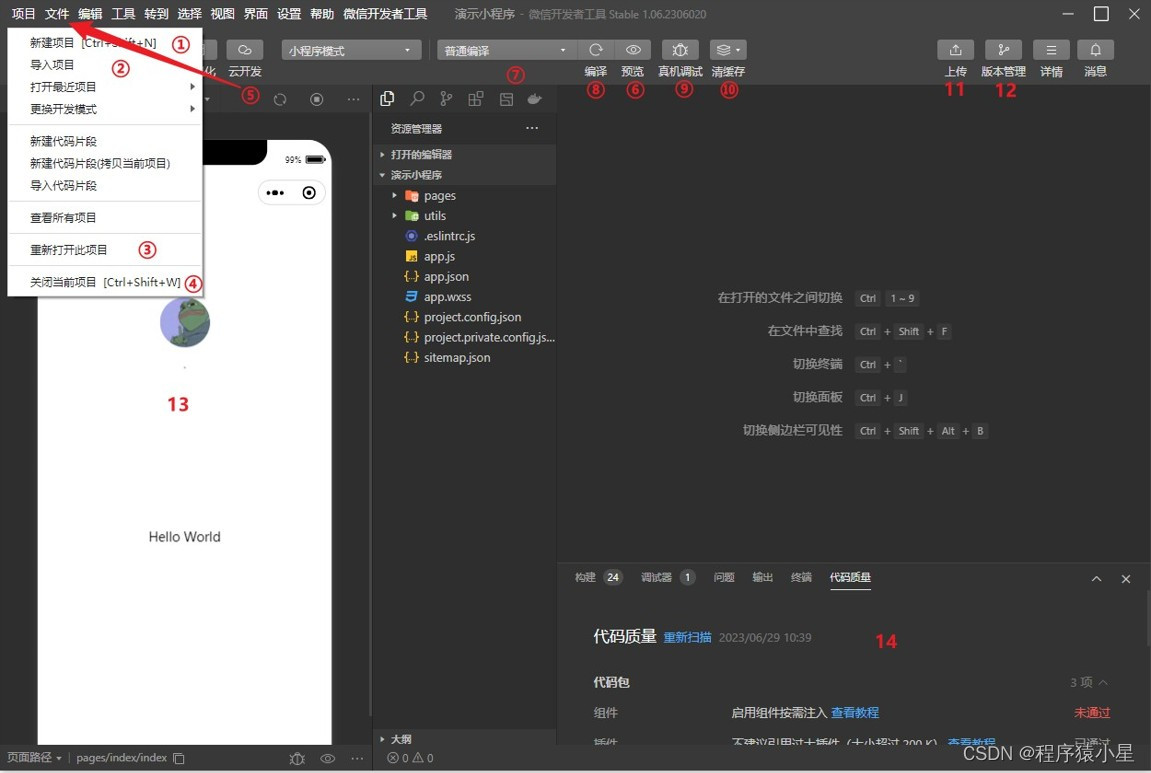Open the search magnifier icon in sidebar

pos(417,99)
